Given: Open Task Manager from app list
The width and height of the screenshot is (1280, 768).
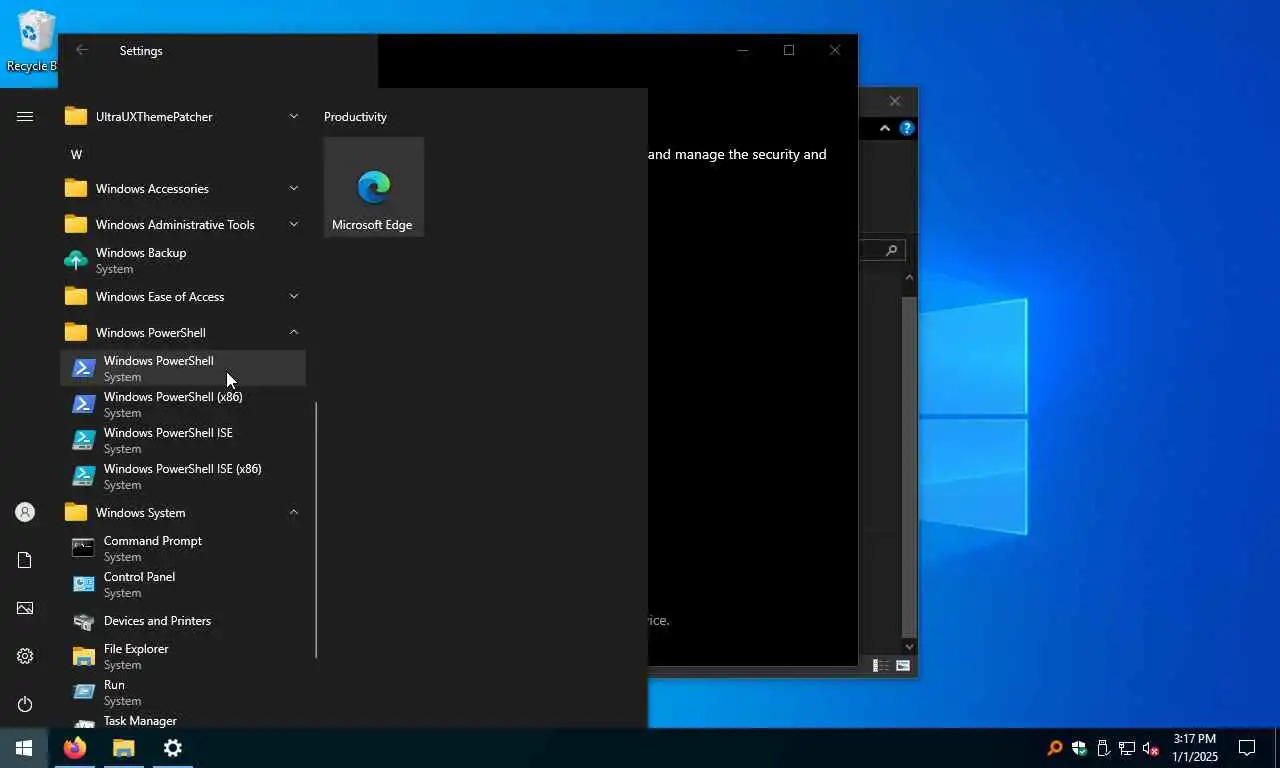Looking at the screenshot, I should 183,720.
